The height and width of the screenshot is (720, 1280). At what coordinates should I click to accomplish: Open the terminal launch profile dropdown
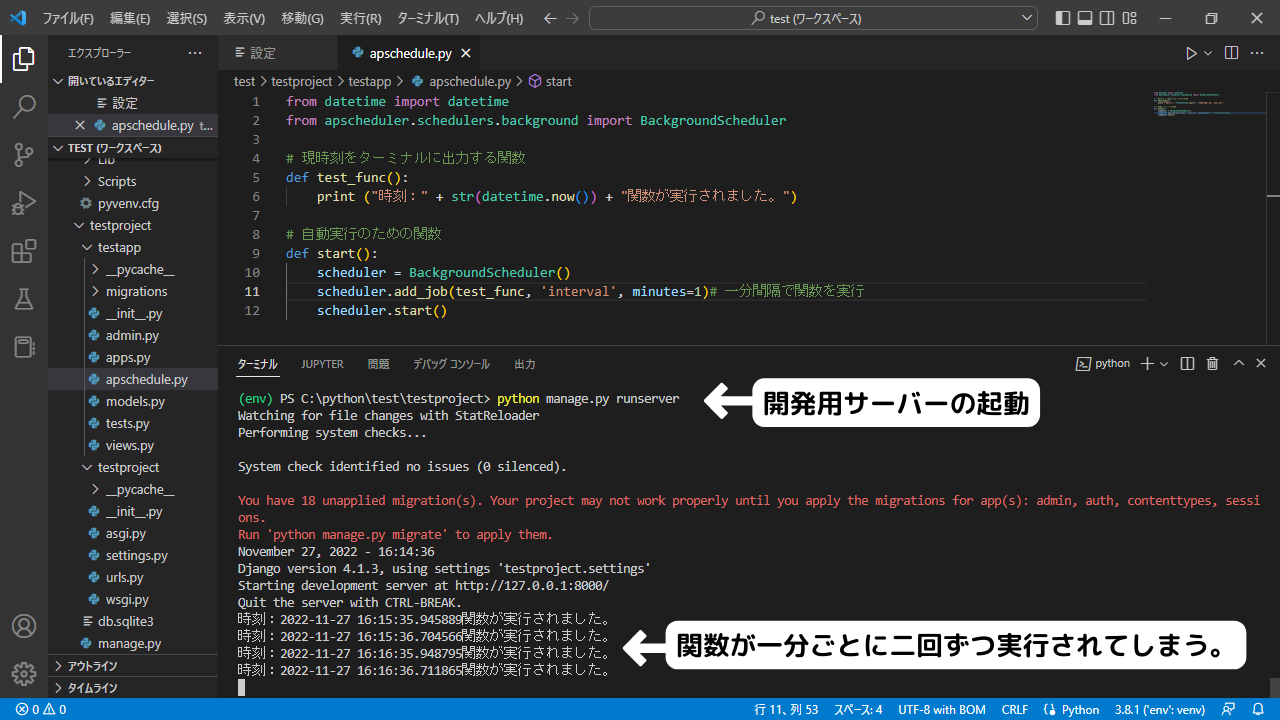coord(1164,364)
